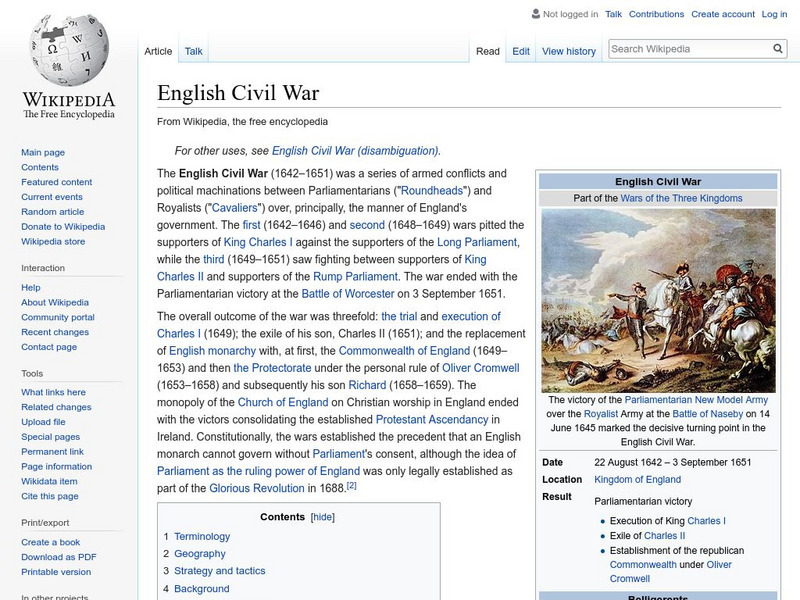Open About Wikipedia link
This screenshot has height=600, width=800.
click(55, 303)
